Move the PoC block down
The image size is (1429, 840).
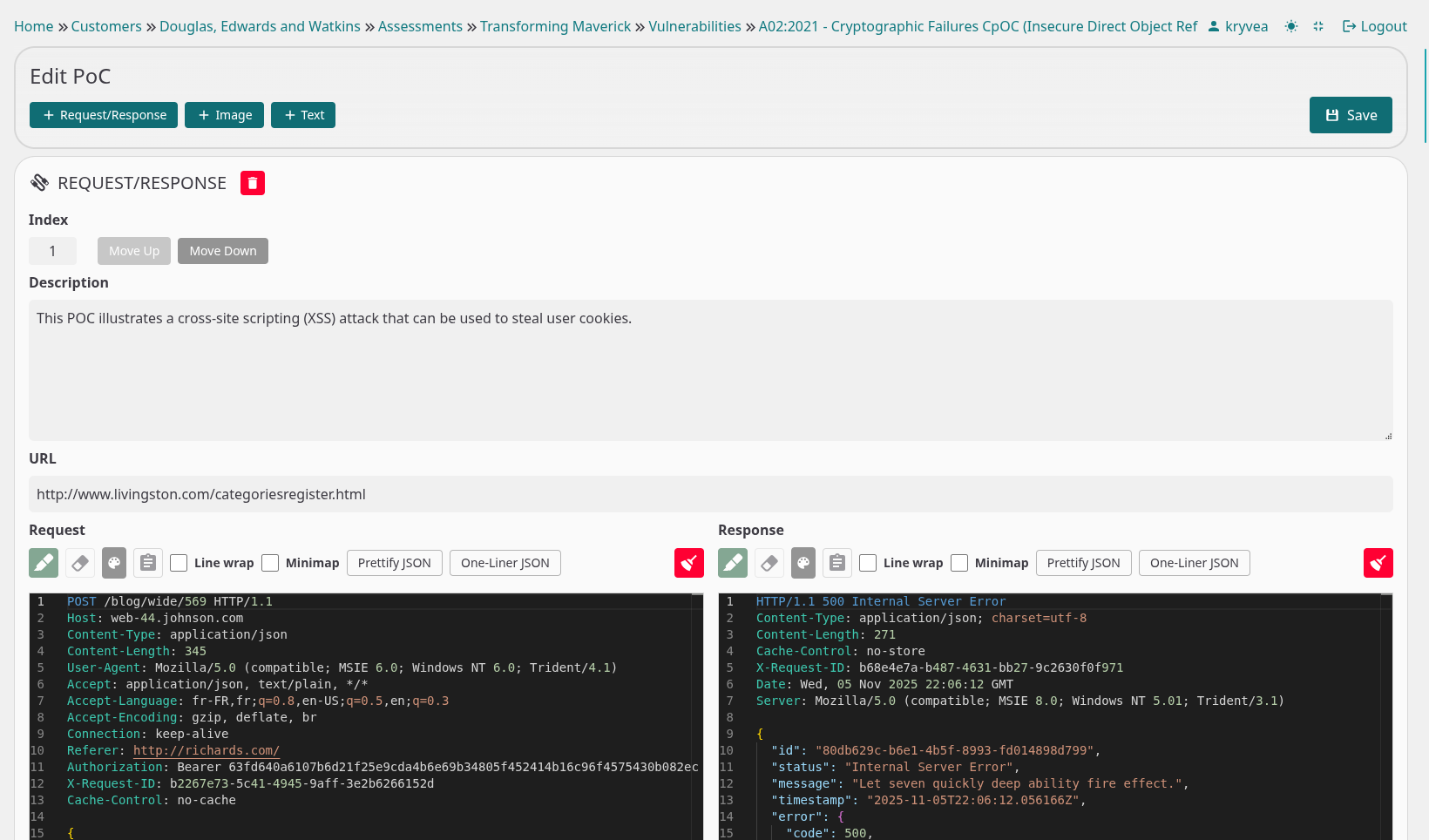click(x=223, y=251)
